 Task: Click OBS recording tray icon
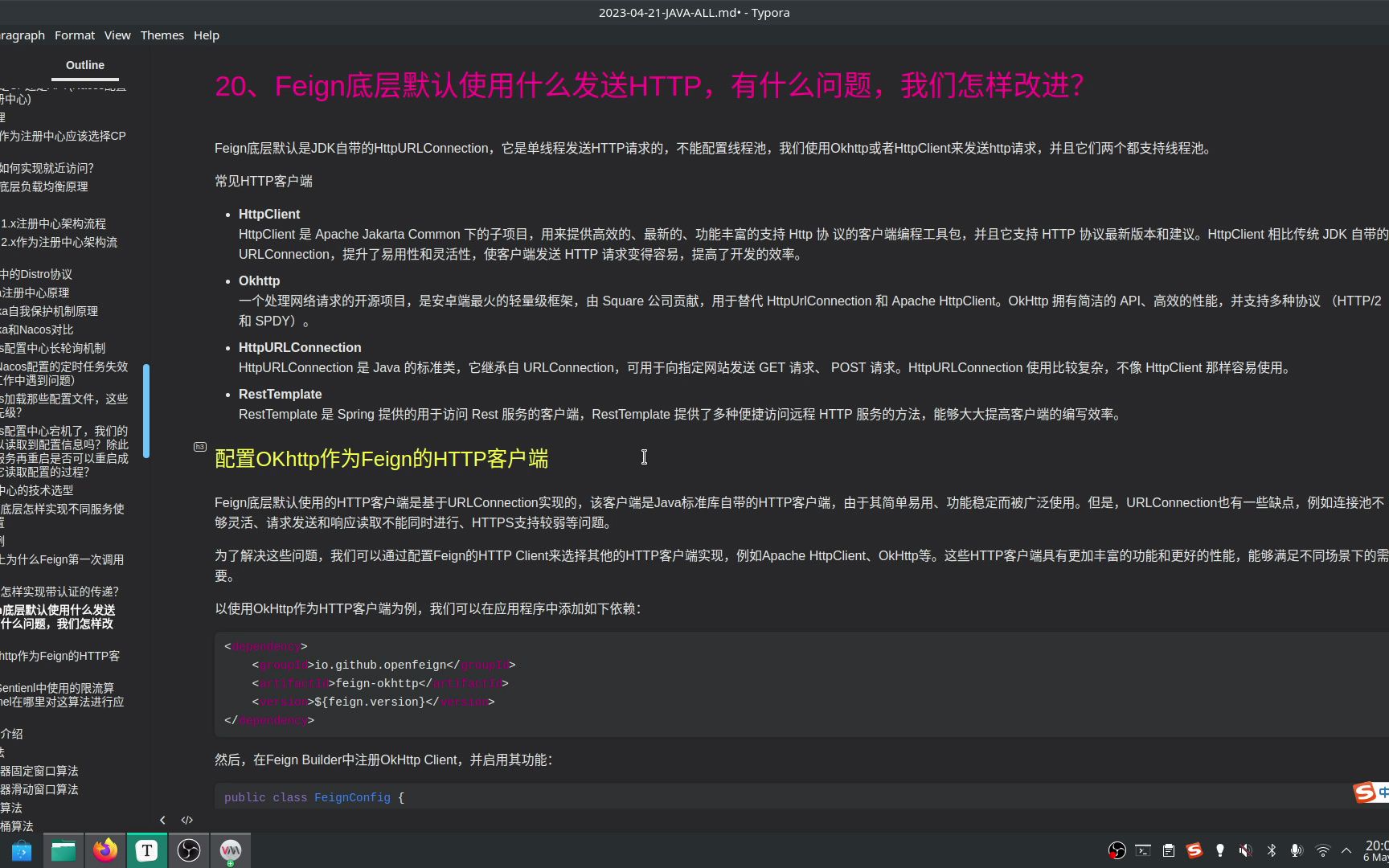pyautogui.click(x=1117, y=850)
